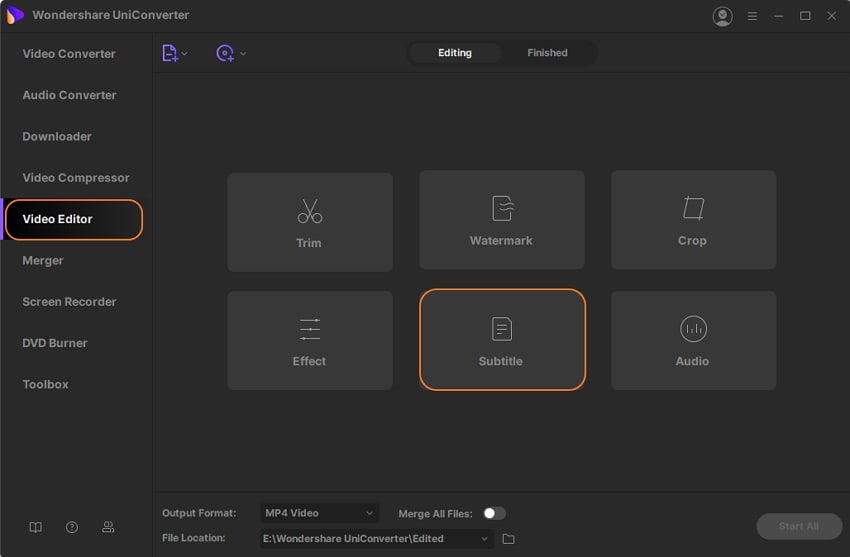Click the Watermark document icon

click(x=503, y=208)
